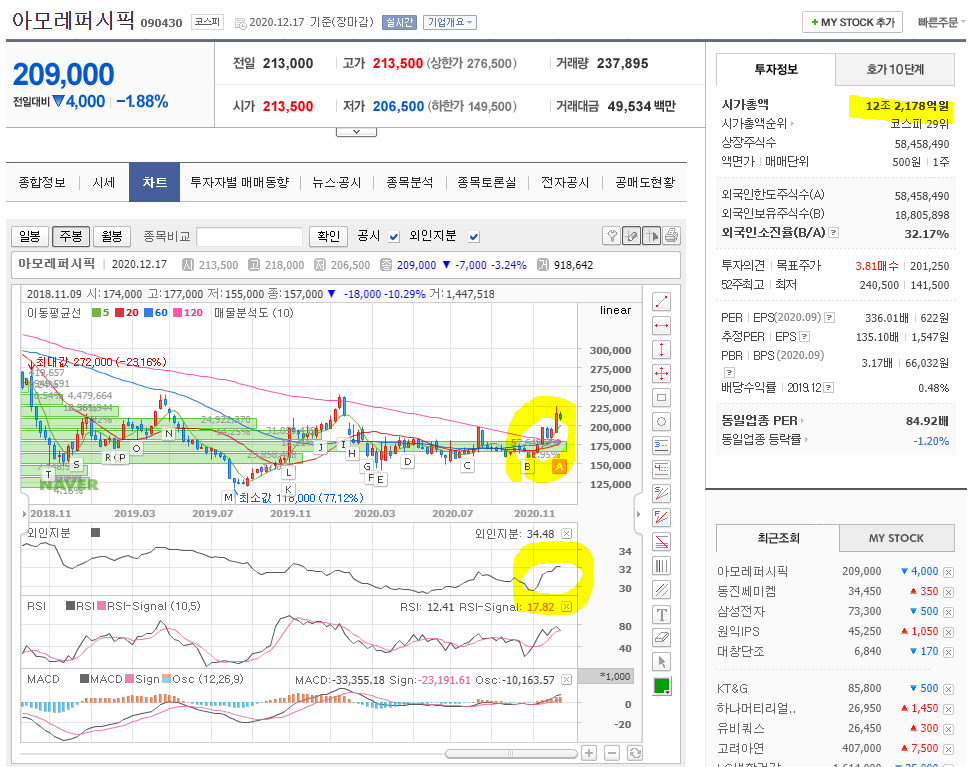Open KT&G in recent list
Viewport: 978px width, 767px height.
click(x=732, y=689)
